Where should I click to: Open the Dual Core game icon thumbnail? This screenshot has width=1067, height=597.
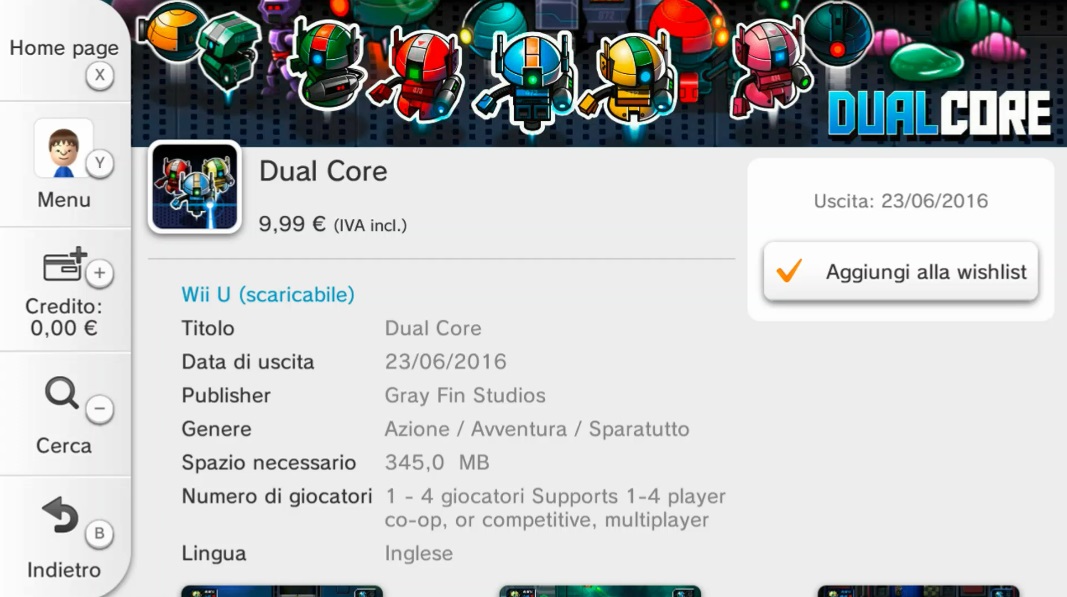[x=195, y=187]
